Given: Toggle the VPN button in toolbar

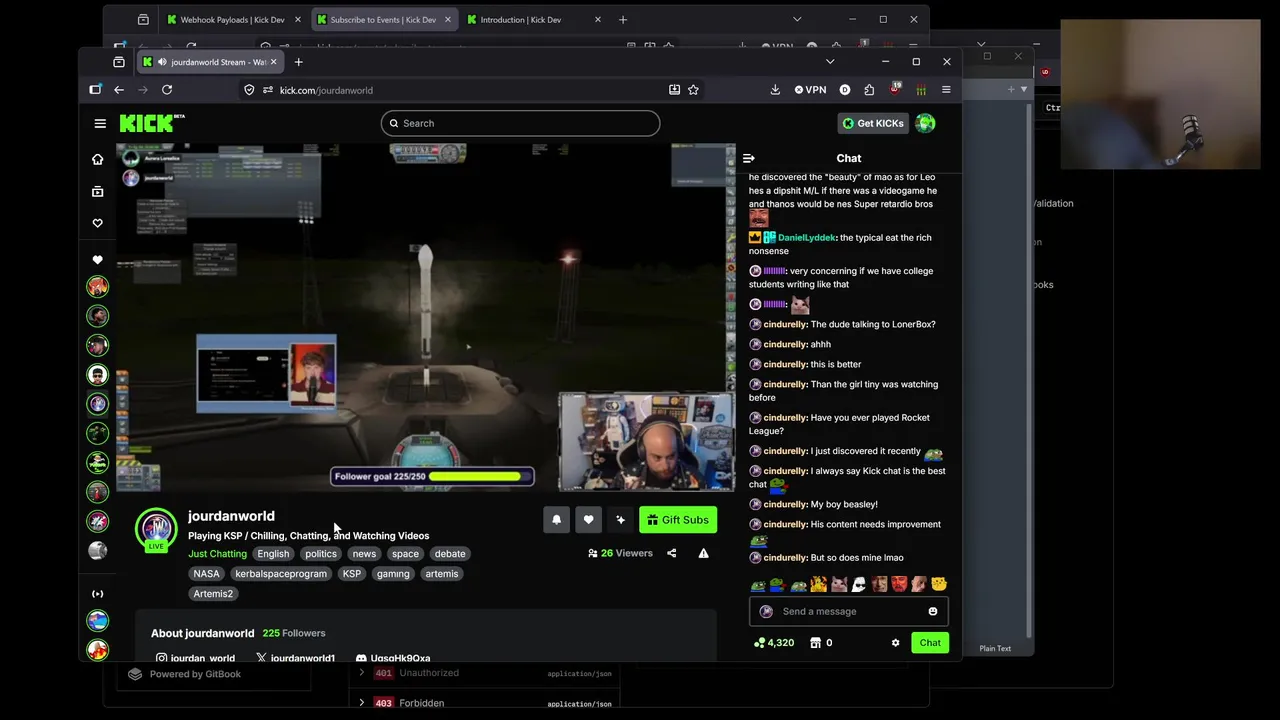Looking at the screenshot, I should tap(810, 90).
